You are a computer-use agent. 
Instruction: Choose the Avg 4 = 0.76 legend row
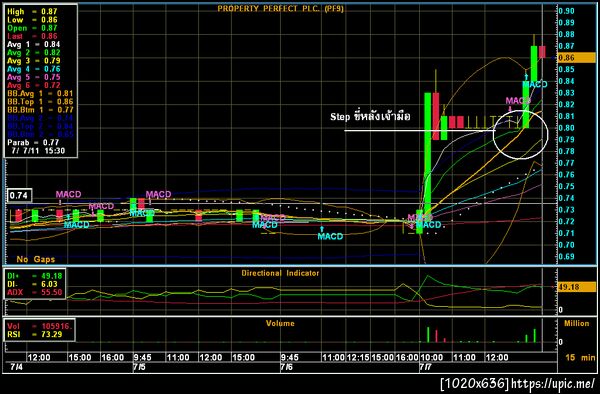click(x=34, y=69)
